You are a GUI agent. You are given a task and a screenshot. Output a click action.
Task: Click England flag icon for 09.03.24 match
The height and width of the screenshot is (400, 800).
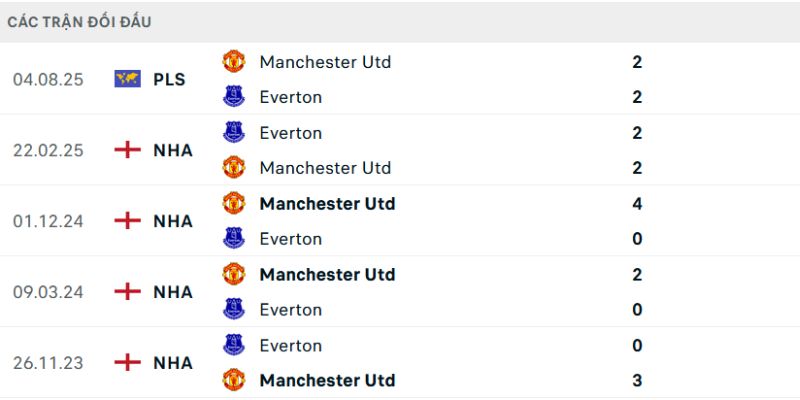click(127, 292)
